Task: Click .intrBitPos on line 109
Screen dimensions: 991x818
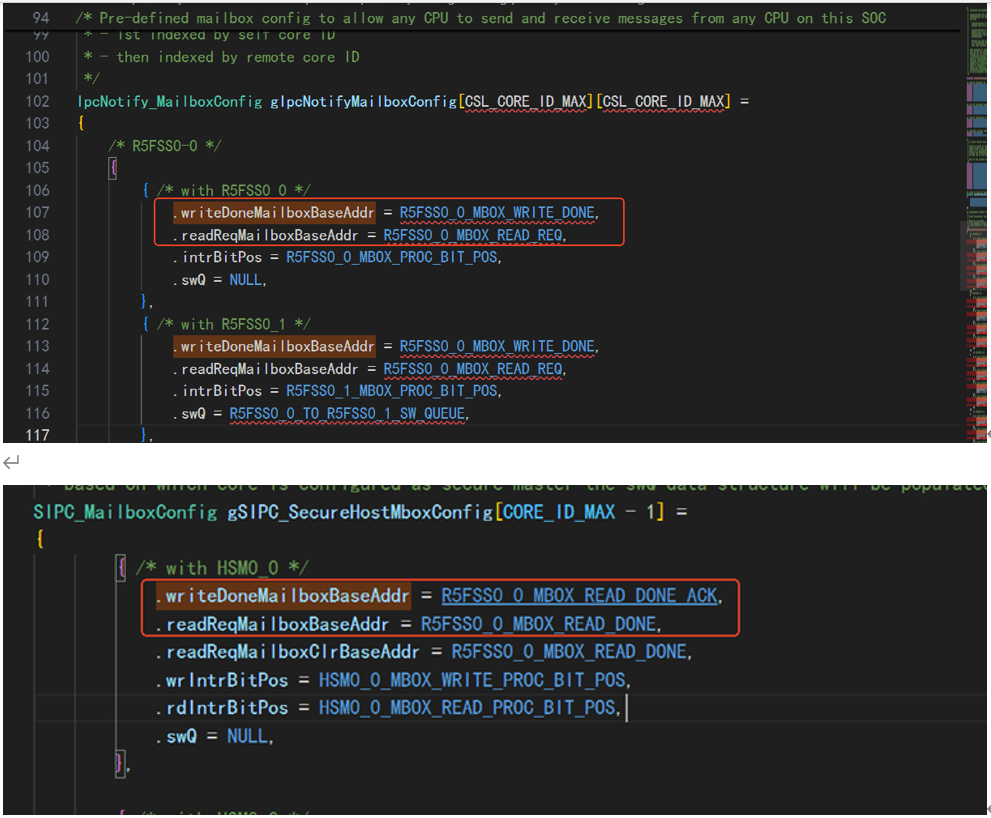Action: (x=217, y=257)
